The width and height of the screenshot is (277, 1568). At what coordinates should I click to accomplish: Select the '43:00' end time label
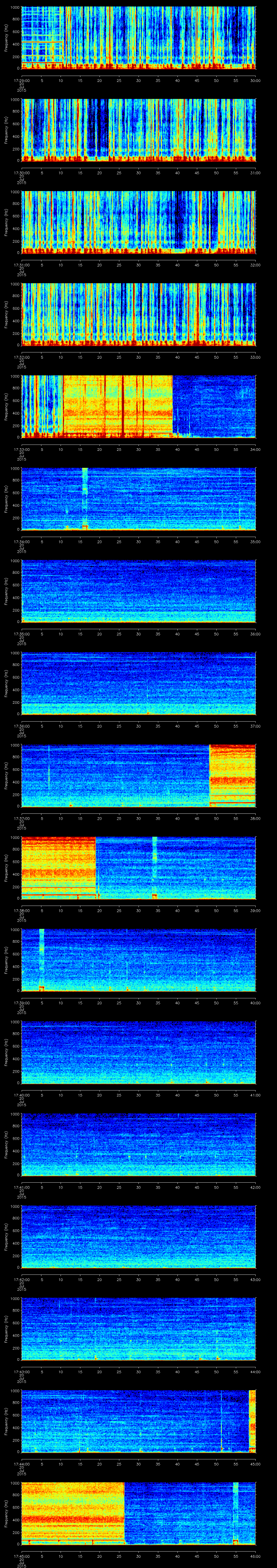click(255, 1279)
